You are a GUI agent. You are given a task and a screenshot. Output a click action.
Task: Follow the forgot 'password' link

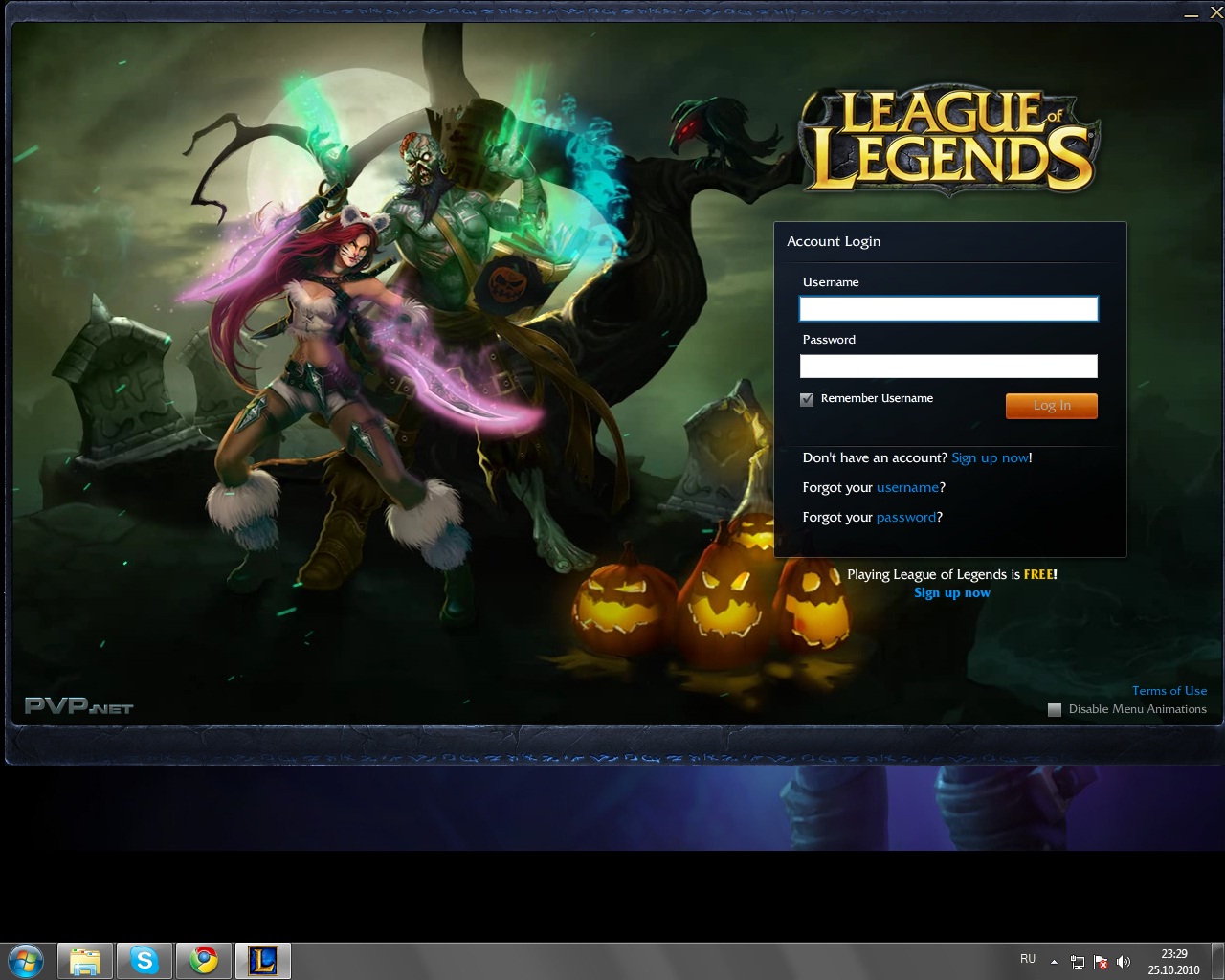pyautogui.click(x=905, y=517)
